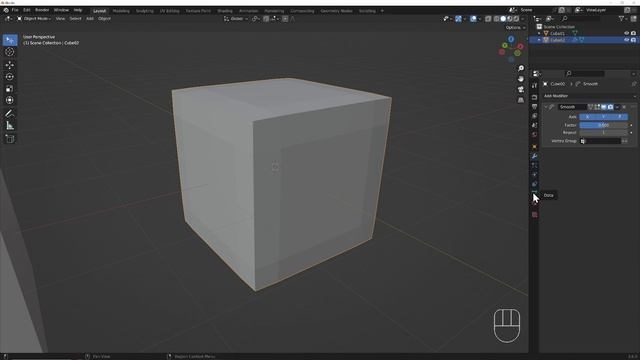Open the Scene properties tab

coord(535,125)
